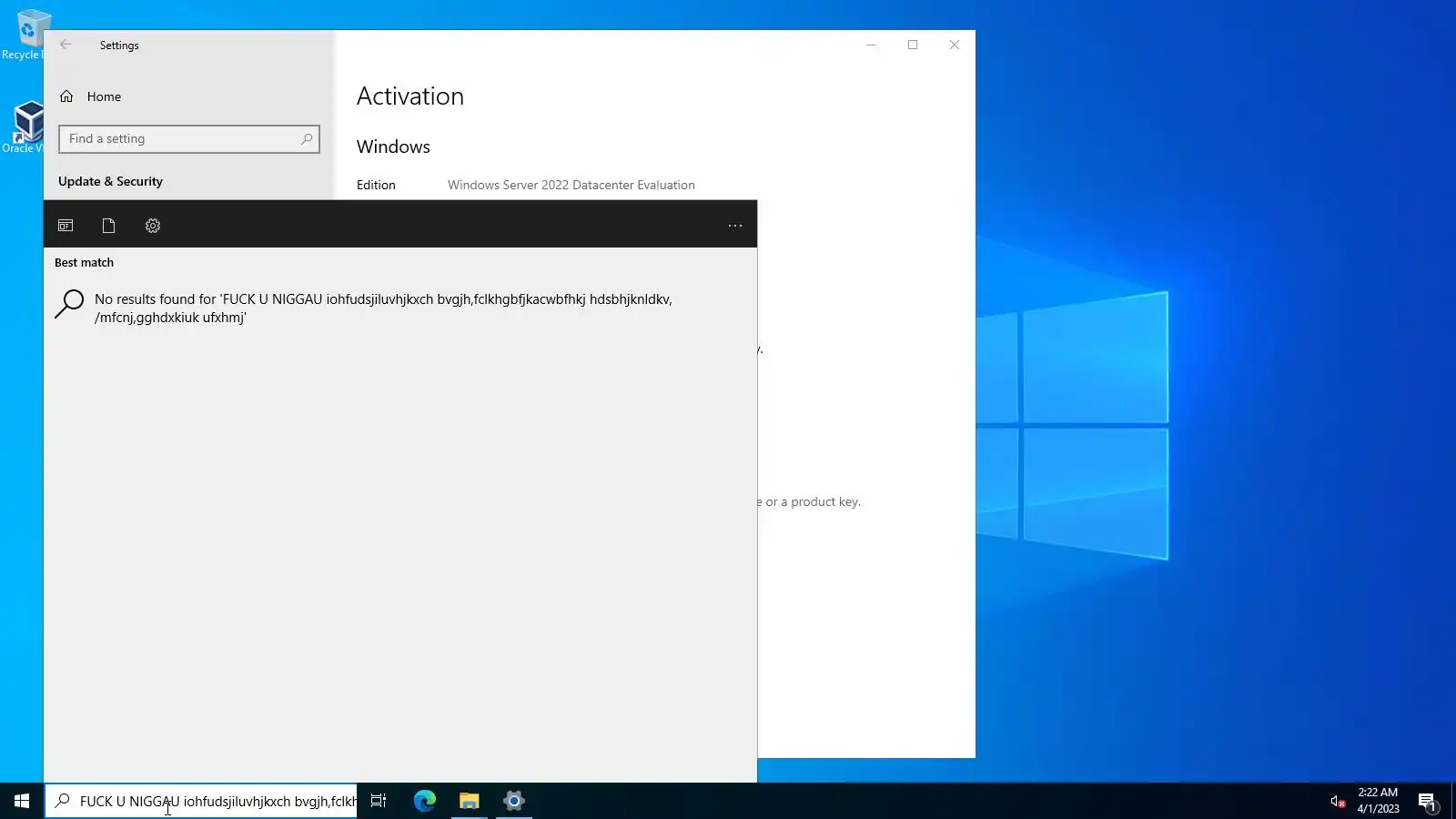
Task: Open the search panel more options ellipsis
Action: point(735,226)
